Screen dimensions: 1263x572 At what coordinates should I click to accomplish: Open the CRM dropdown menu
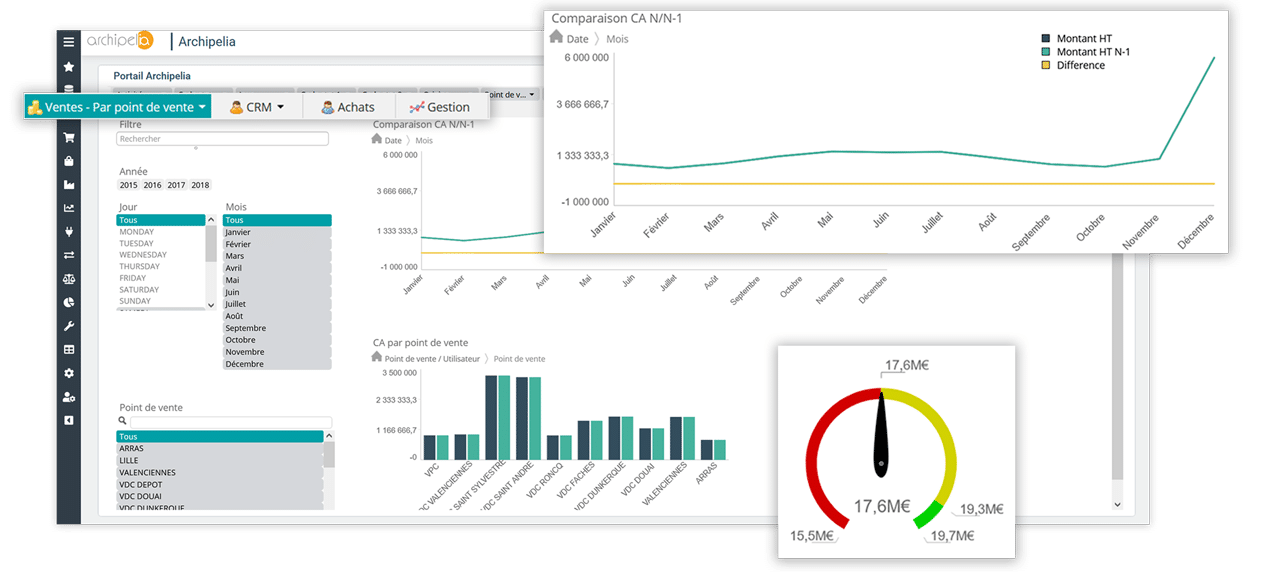click(257, 107)
